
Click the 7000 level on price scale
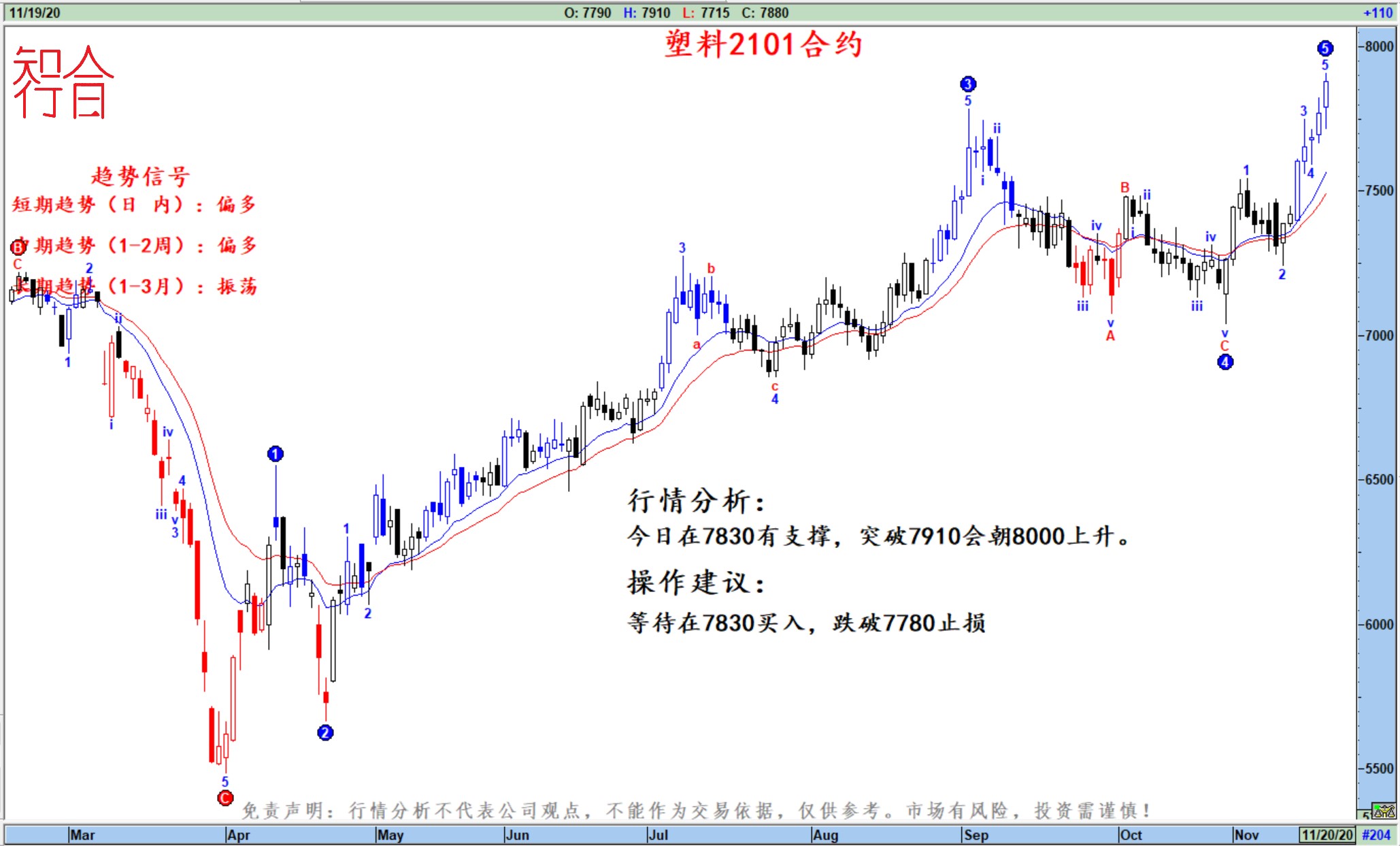(1379, 335)
